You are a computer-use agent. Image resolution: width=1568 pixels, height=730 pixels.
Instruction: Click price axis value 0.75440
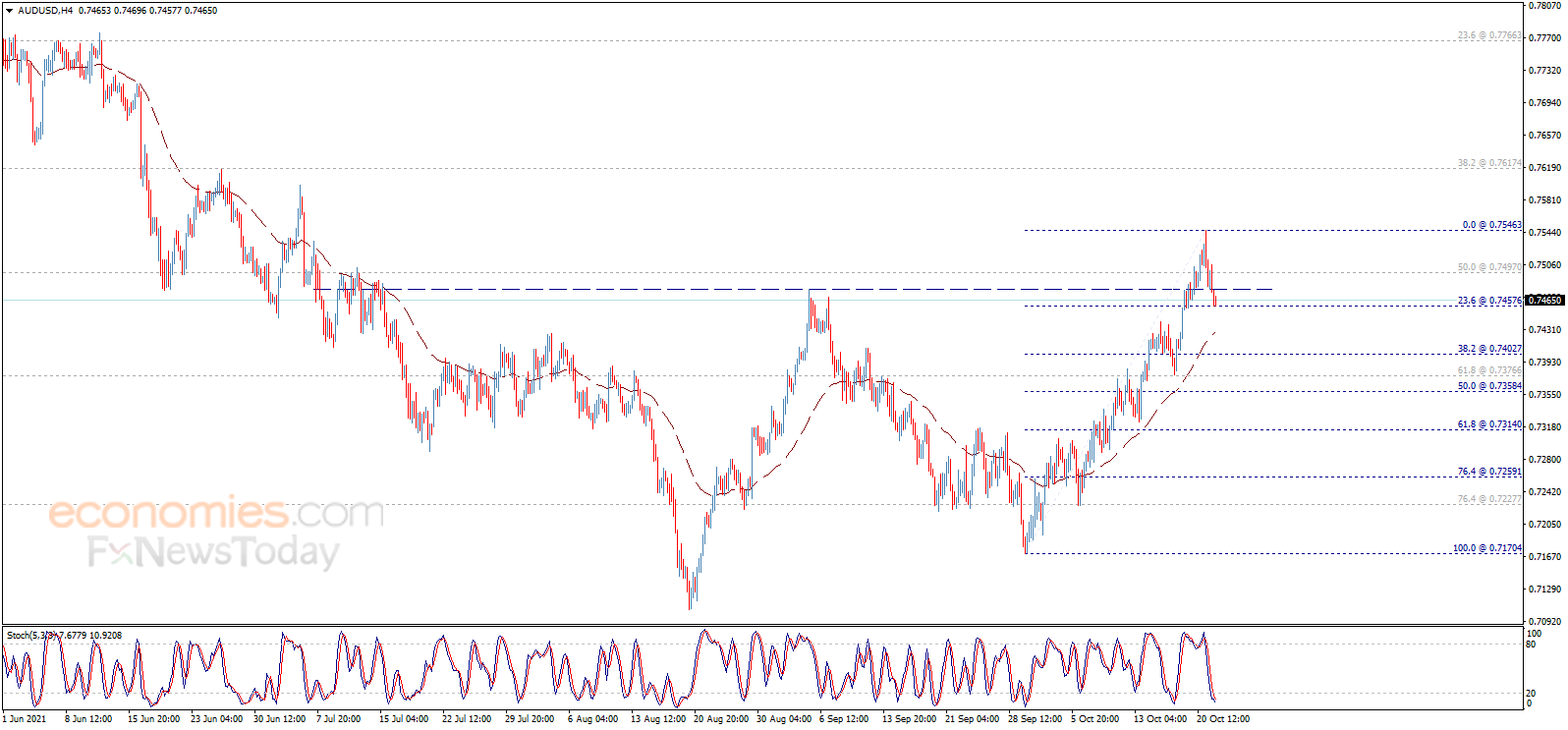click(x=1546, y=233)
